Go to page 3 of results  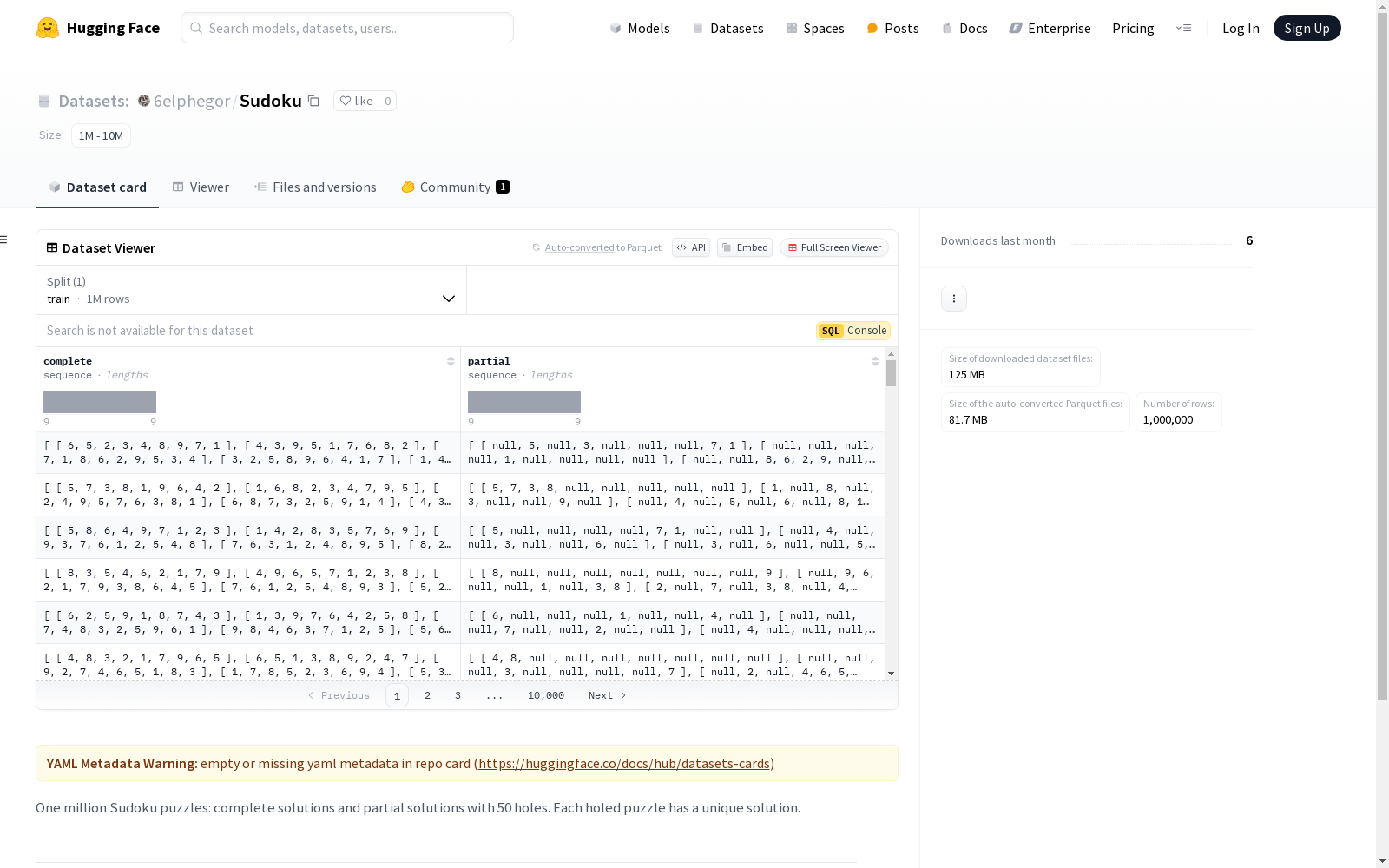(x=458, y=695)
